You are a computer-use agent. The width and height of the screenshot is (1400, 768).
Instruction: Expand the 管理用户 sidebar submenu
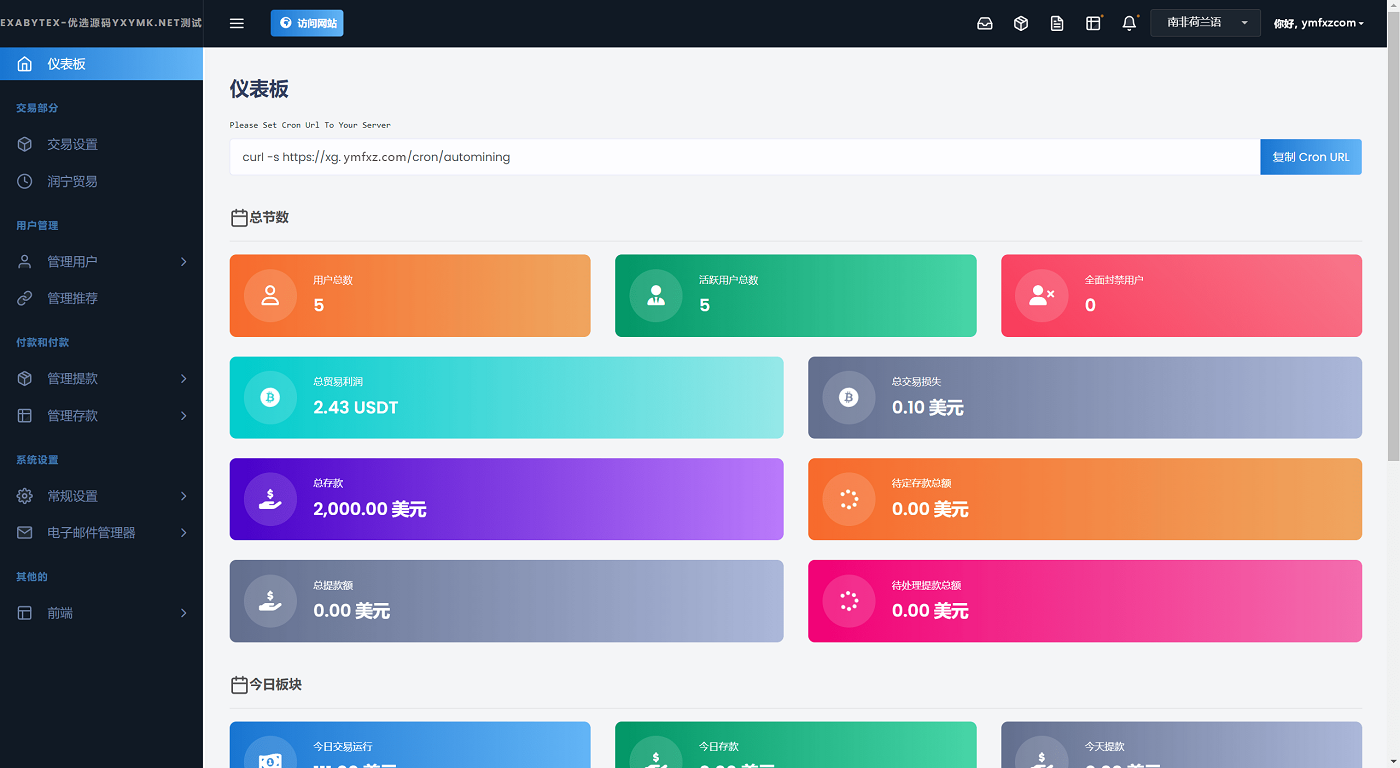pos(101,262)
